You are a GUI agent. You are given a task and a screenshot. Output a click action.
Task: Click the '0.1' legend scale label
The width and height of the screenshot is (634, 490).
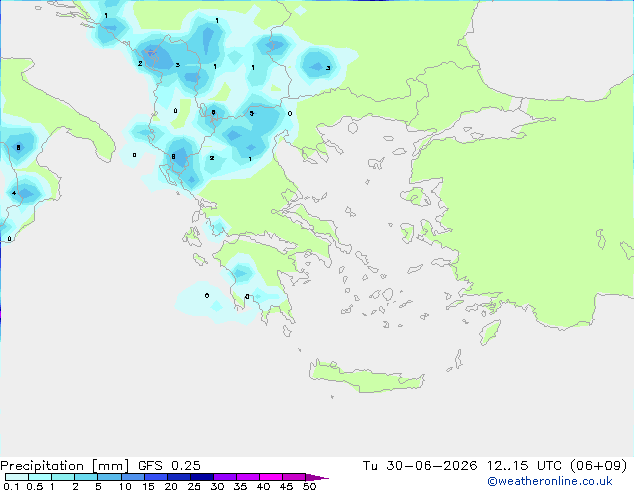pyautogui.click(x=11, y=486)
